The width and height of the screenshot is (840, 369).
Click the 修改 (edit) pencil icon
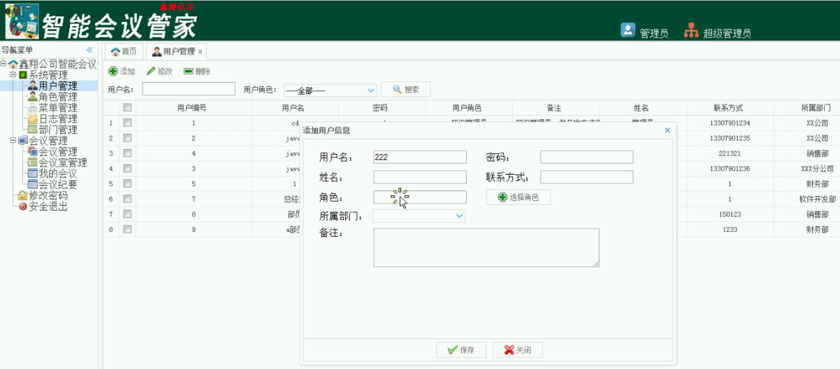(151, 71)
